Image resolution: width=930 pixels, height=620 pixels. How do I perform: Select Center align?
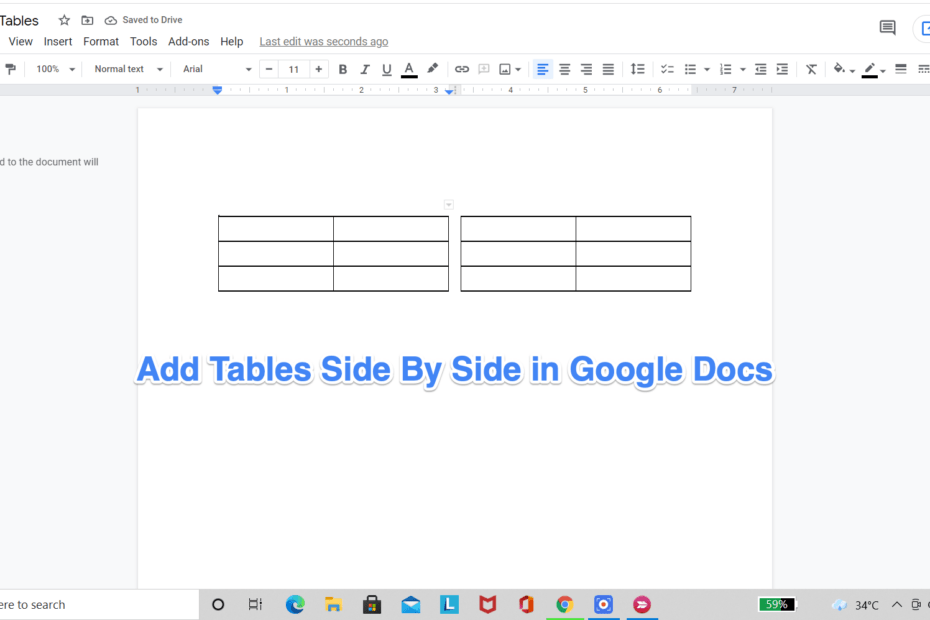[x=564, y=69]
